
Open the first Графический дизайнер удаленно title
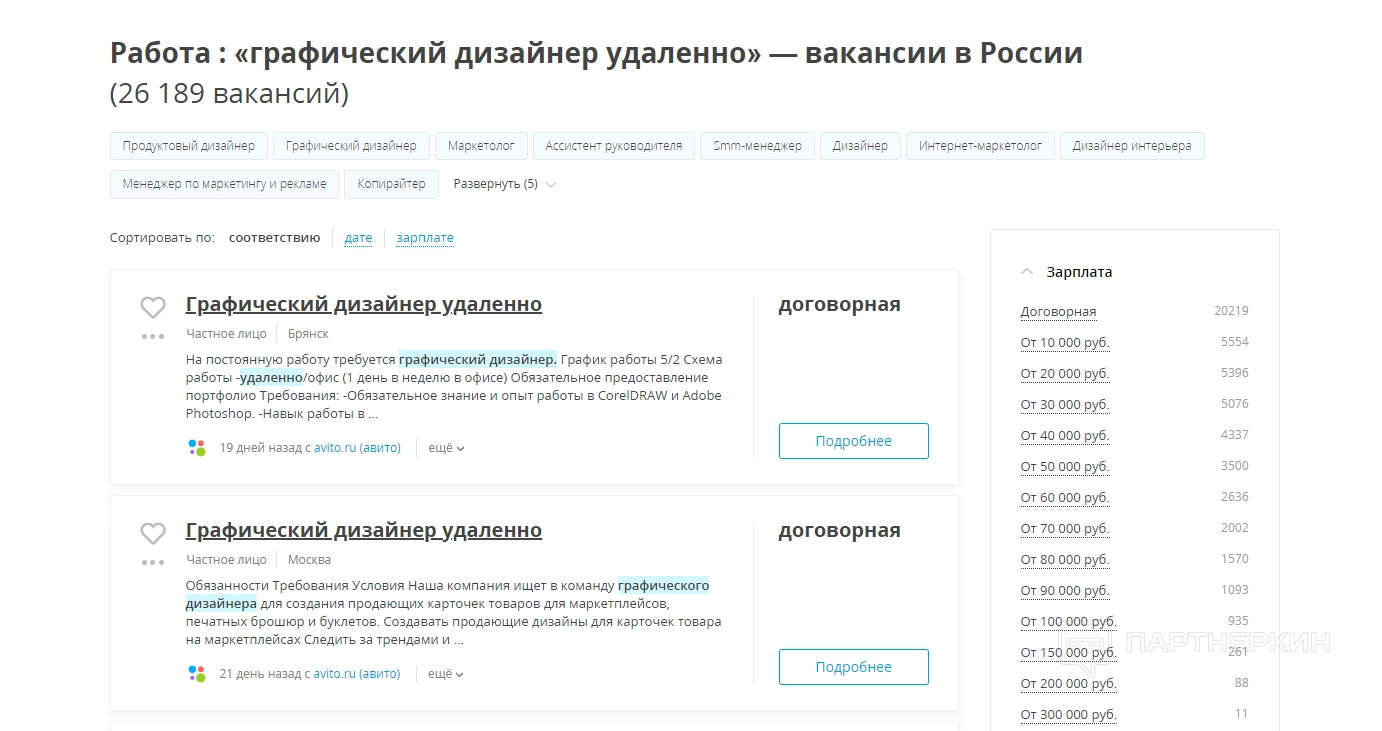(364, 304)
